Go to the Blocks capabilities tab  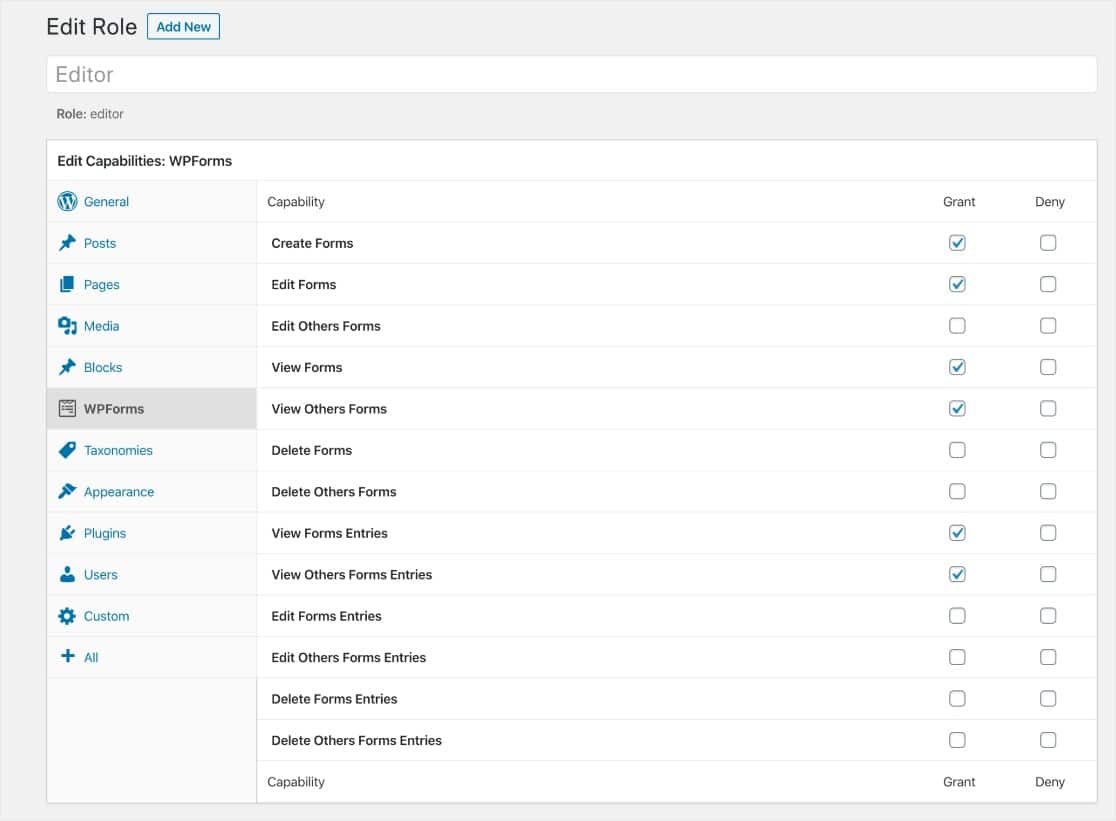click(x=152, y=367)
